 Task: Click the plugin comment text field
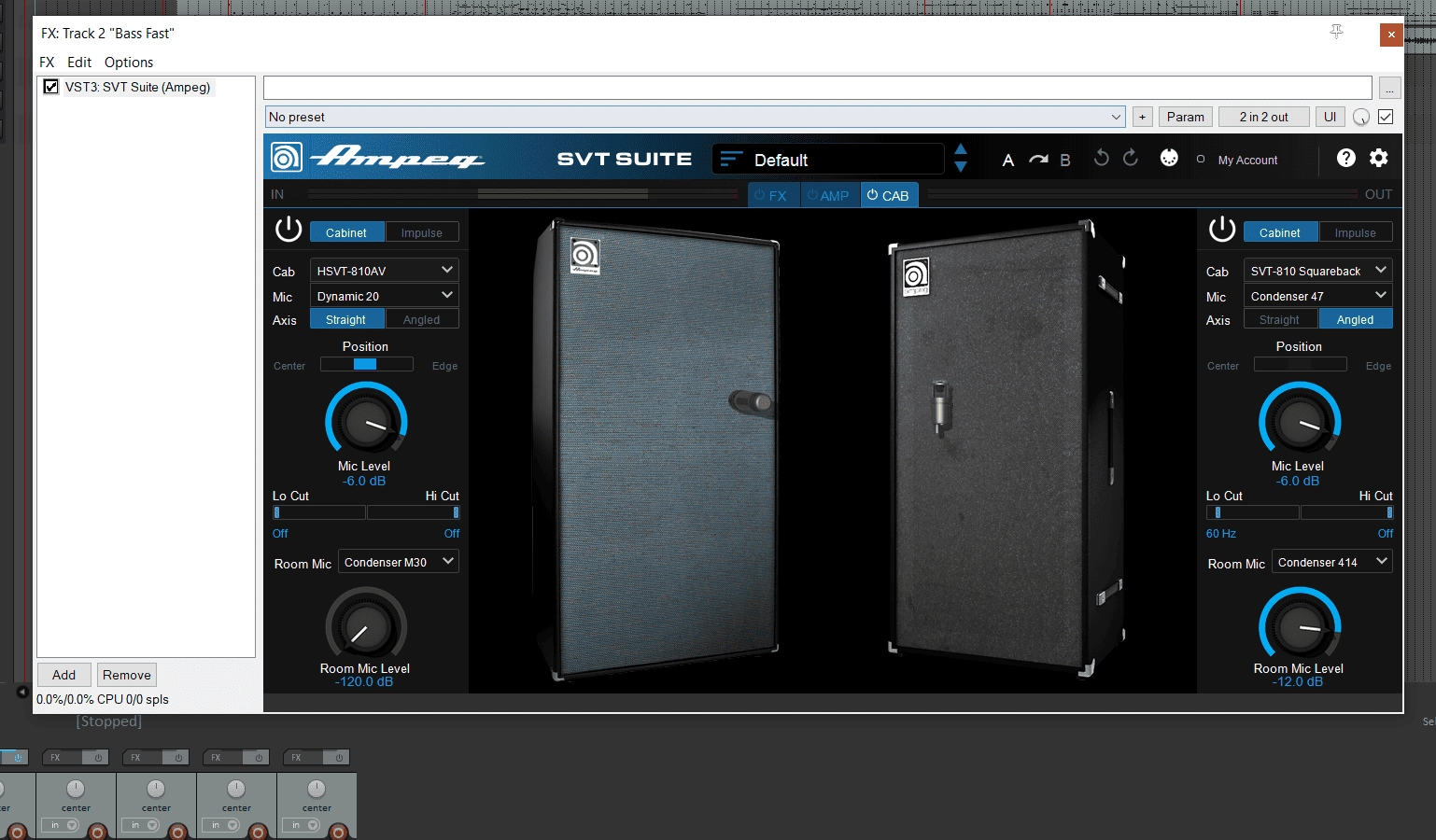point(818,88)
